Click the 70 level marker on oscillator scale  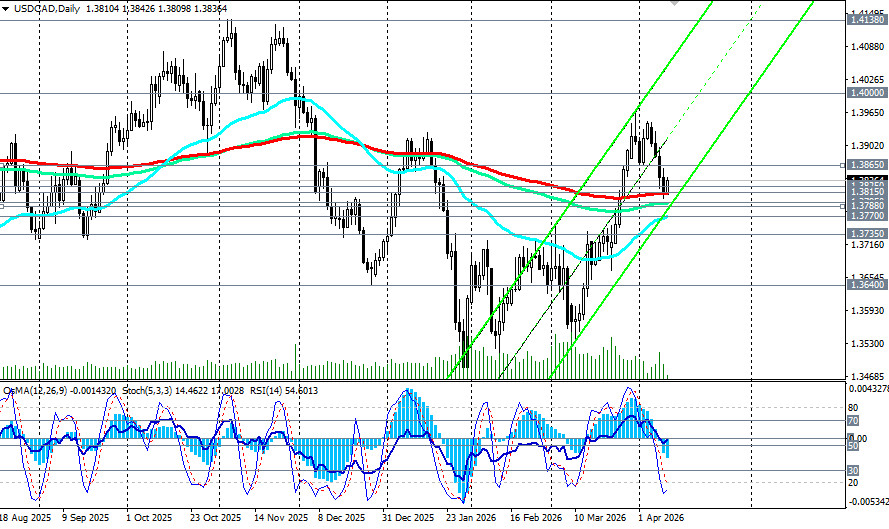pos(853,421)
